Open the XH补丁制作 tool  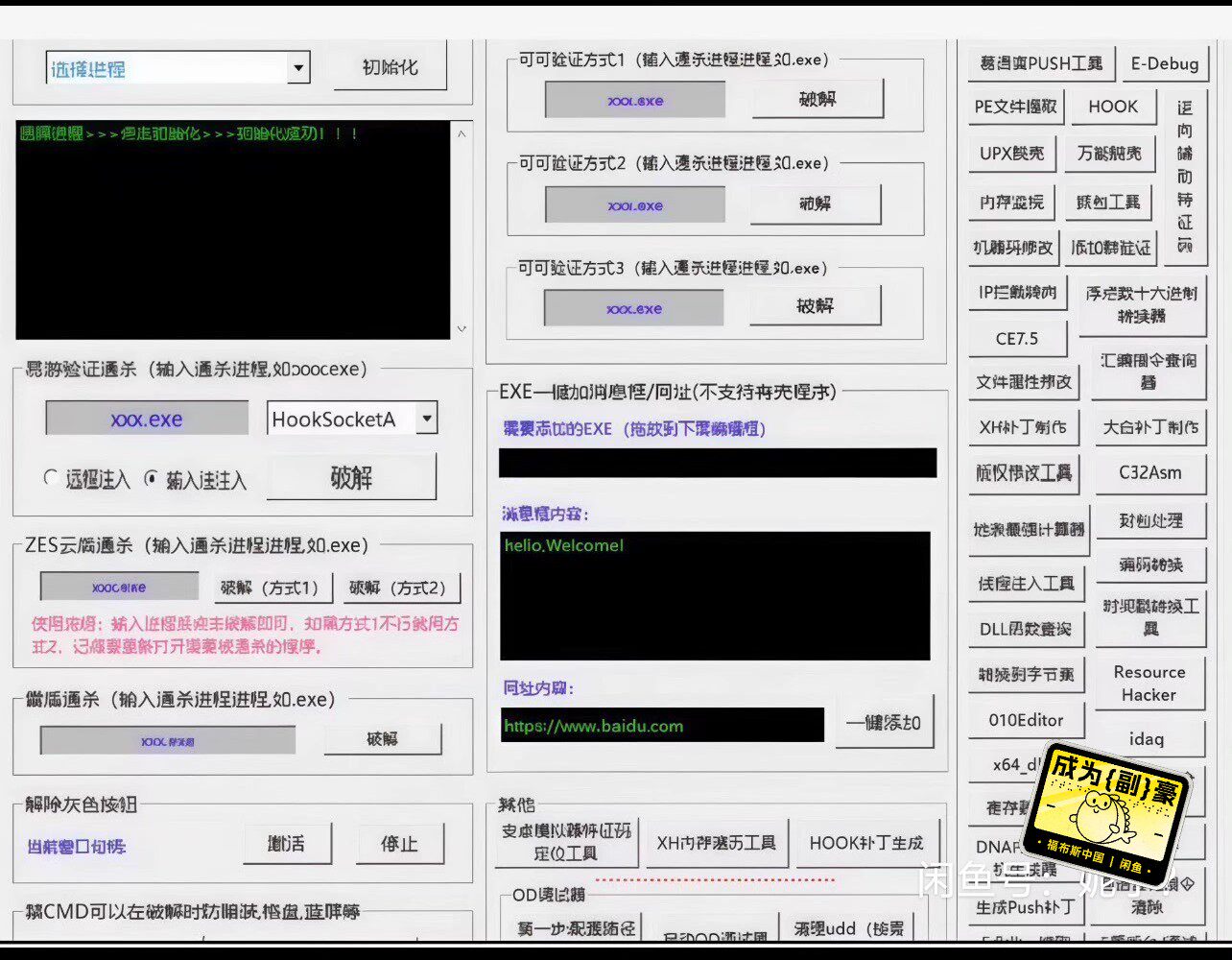[x=1023, y=427]
